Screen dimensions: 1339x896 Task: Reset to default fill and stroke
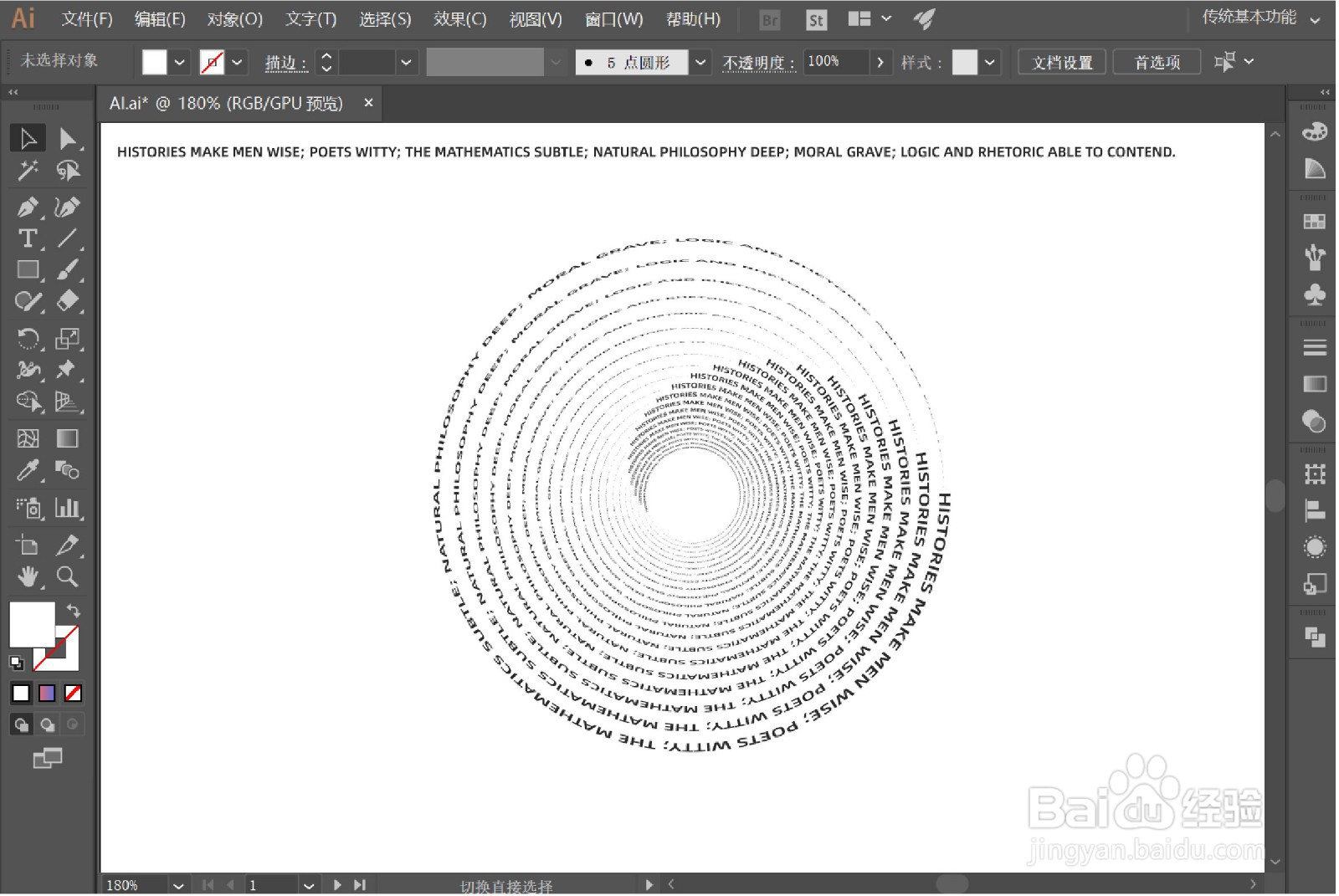click(x=17, y=663)
